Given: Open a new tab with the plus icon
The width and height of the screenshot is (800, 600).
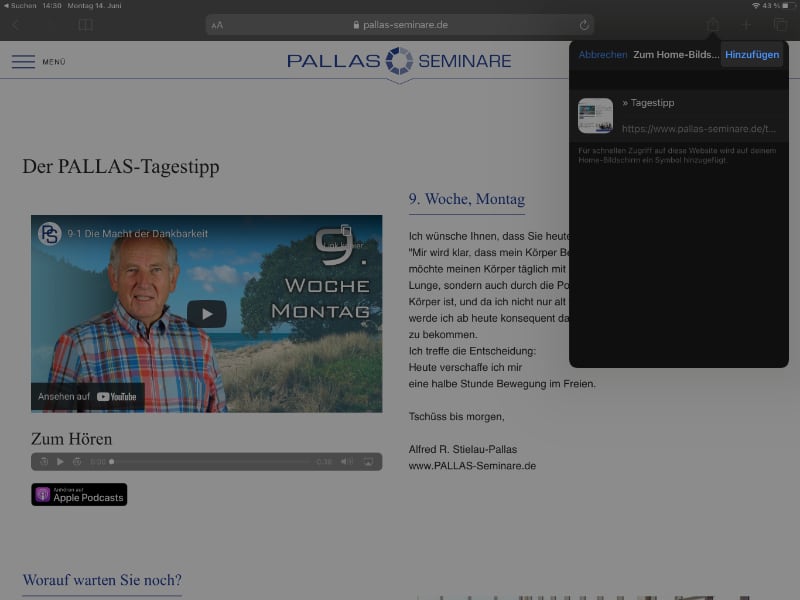Looking at the screenshot, I should coord(746,24).
